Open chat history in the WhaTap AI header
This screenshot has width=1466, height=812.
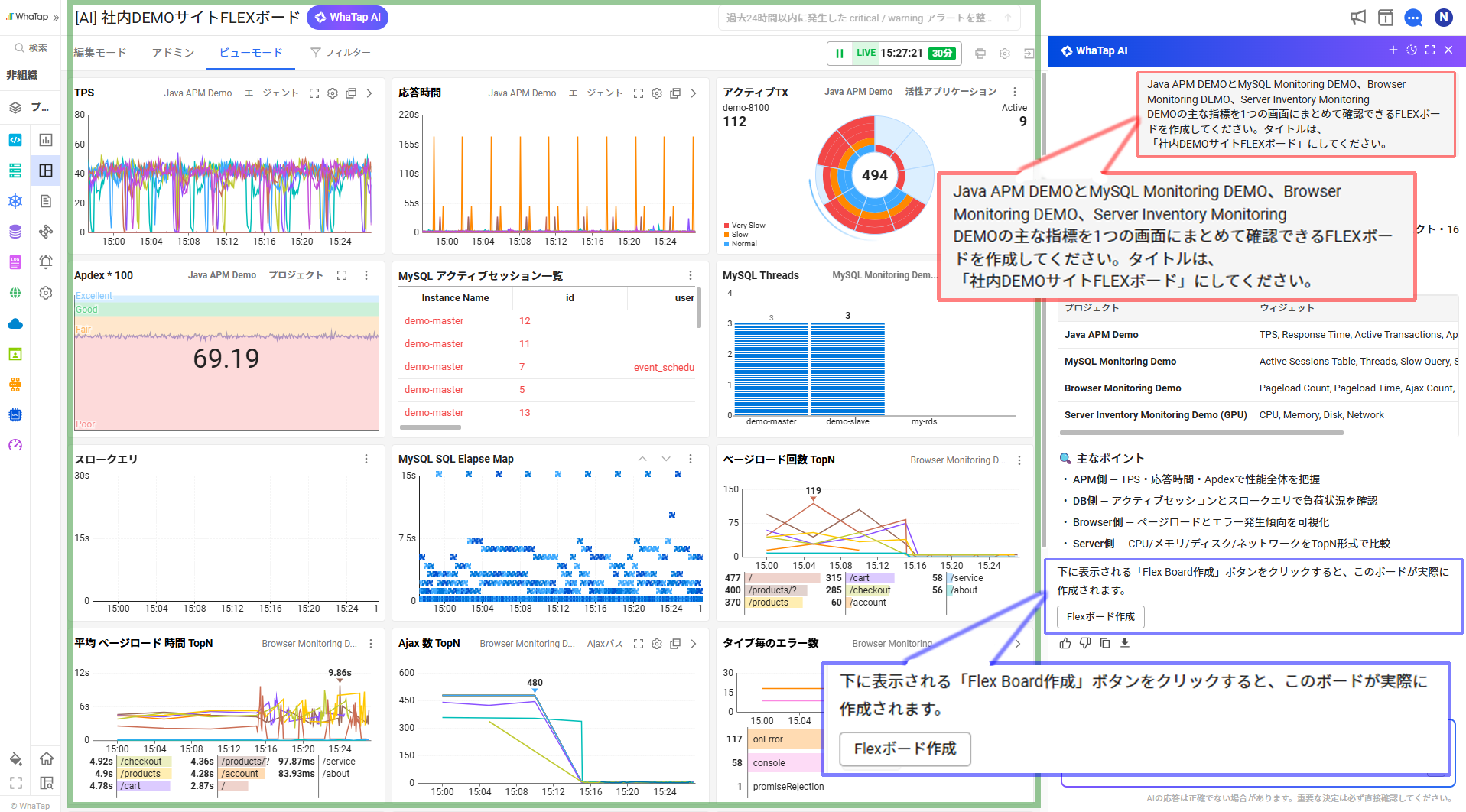(1412, 50)
